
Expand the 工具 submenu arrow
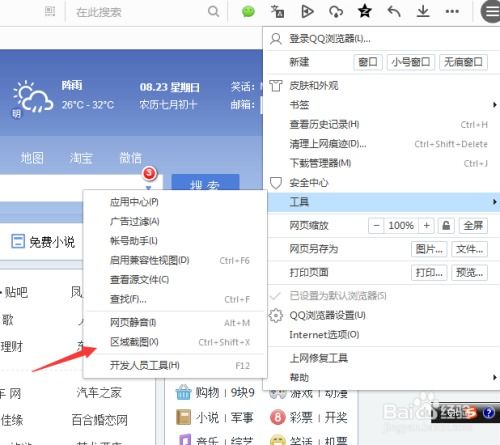[495, 202]
